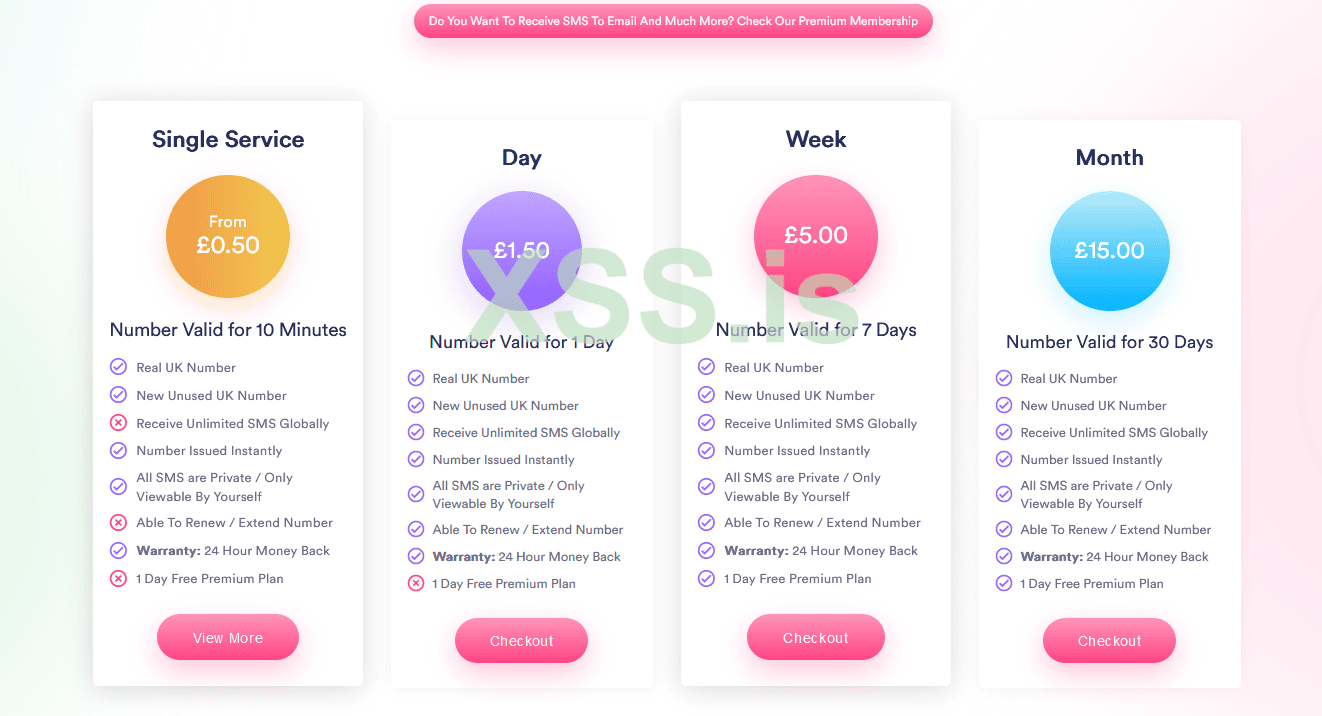
Task: Click the purple £1.50 price circle
Action: 521,250
